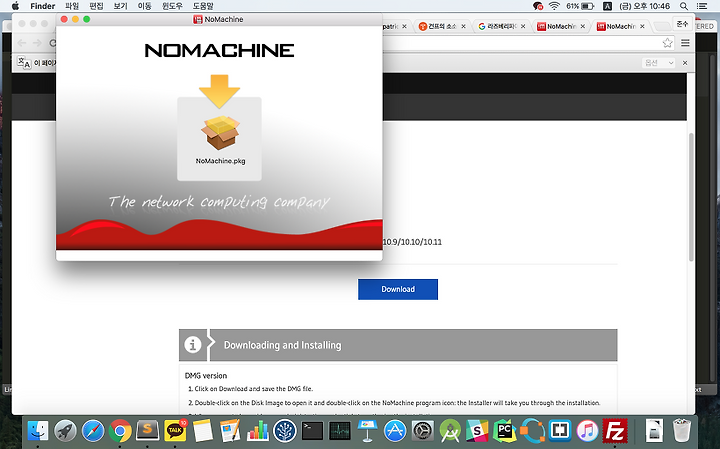720x449 pixels.
Task: Launch Android Studio from the Dock
Action: (450, 431)
